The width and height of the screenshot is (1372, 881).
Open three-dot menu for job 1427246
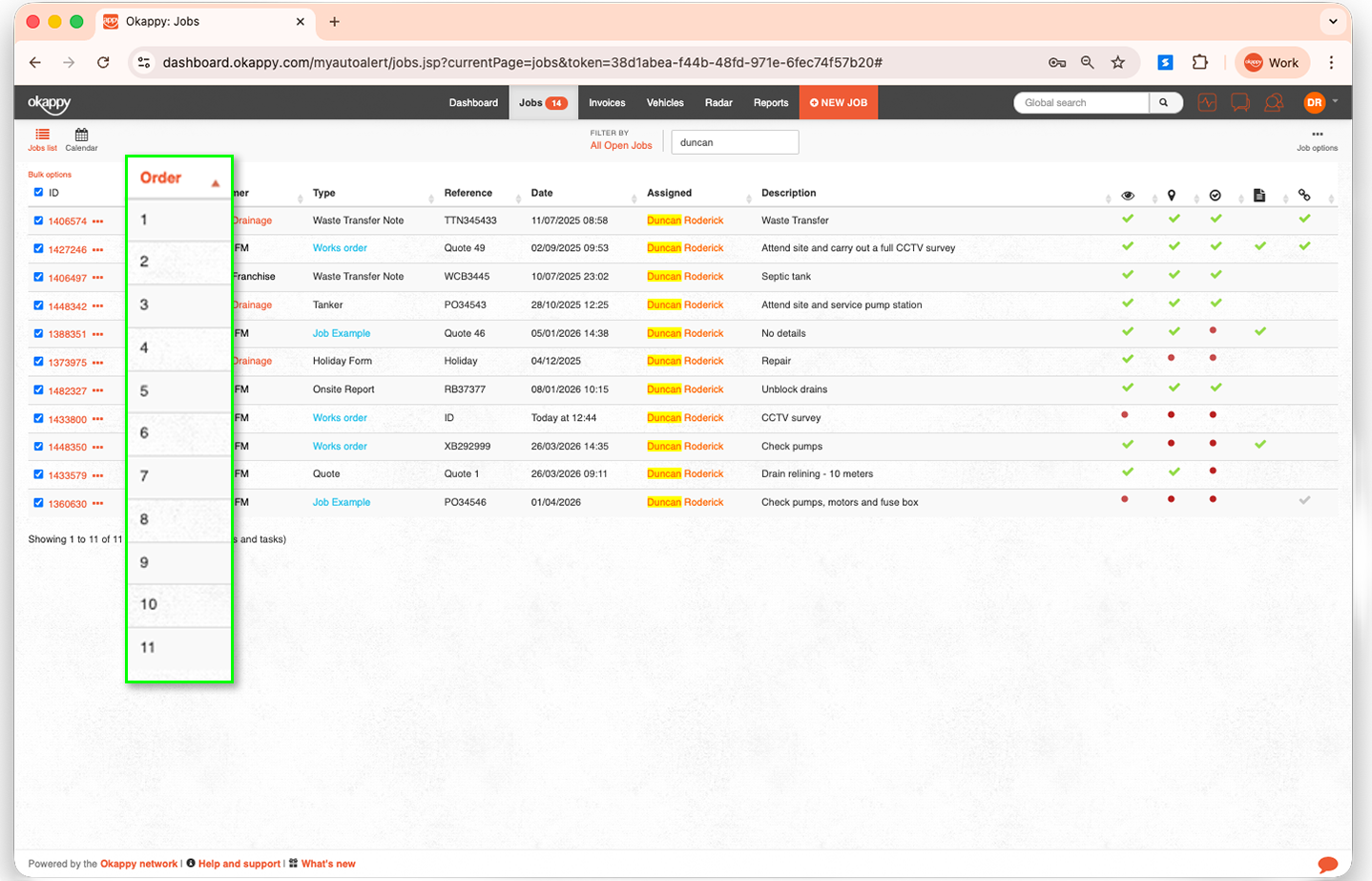[x=98, y=250]
